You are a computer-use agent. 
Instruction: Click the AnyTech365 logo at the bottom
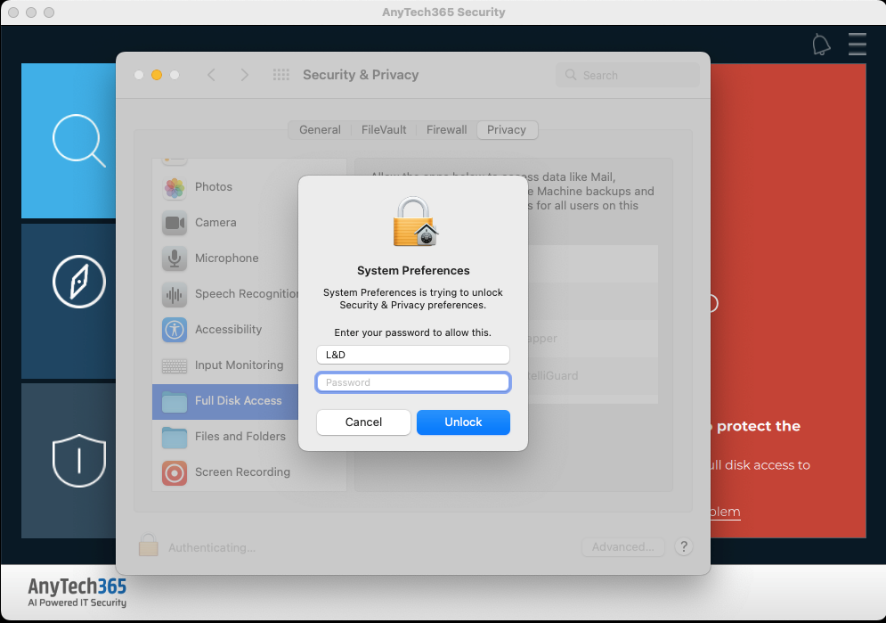pos(77,592)
